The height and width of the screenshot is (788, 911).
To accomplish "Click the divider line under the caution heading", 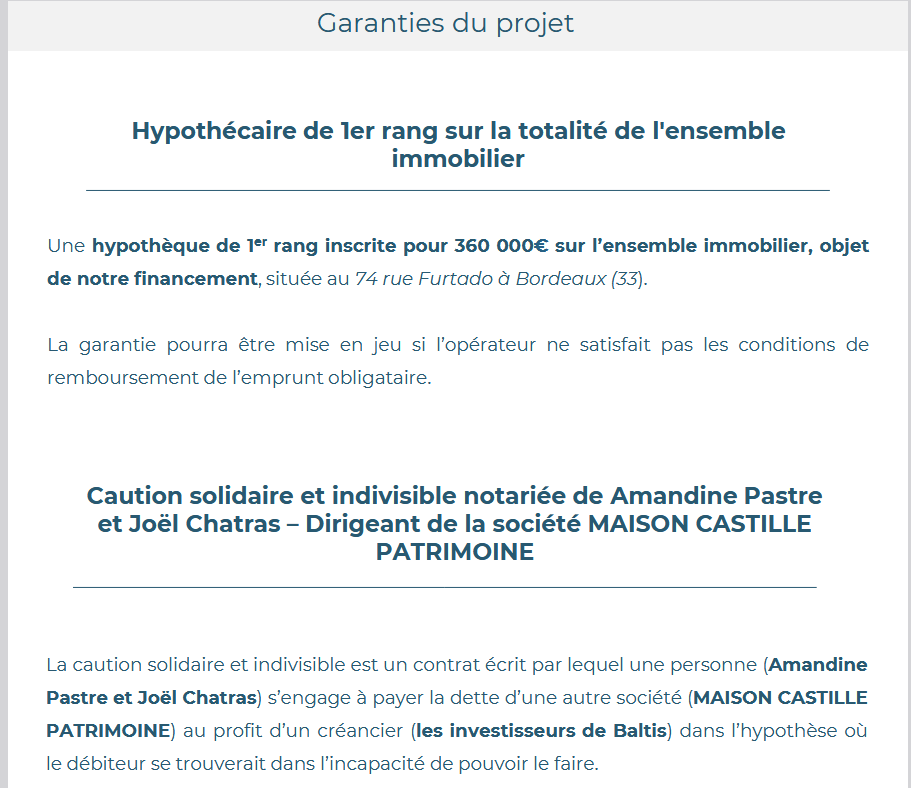I will (445, 587).
